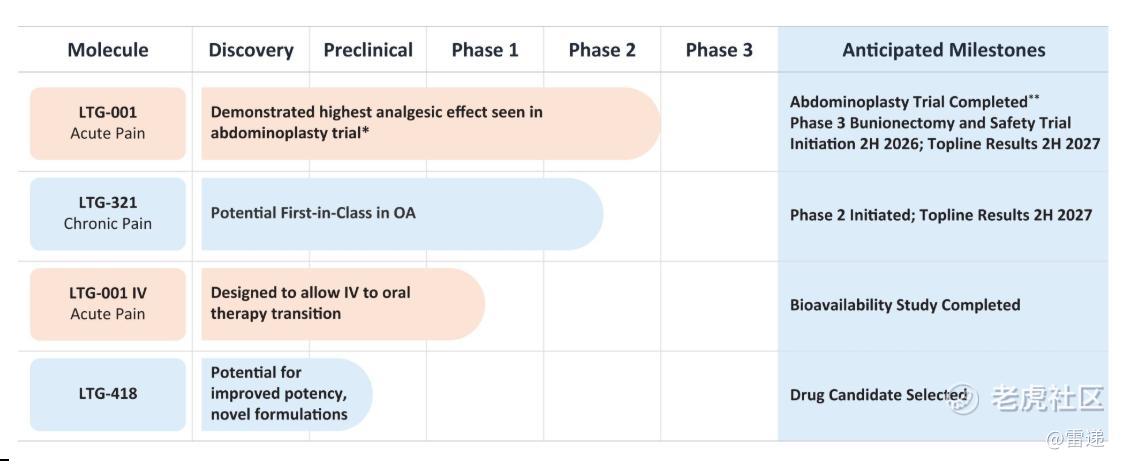1126x464 pixels.
Task: Click Phase 2 Initiated milestone text
Action: [x=941, y=215]
